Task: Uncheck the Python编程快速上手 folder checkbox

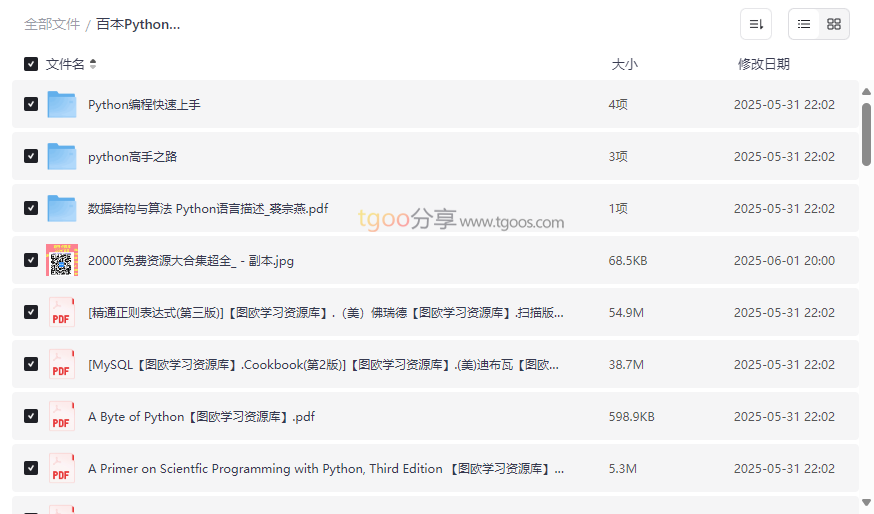Action: coord(31,104)
